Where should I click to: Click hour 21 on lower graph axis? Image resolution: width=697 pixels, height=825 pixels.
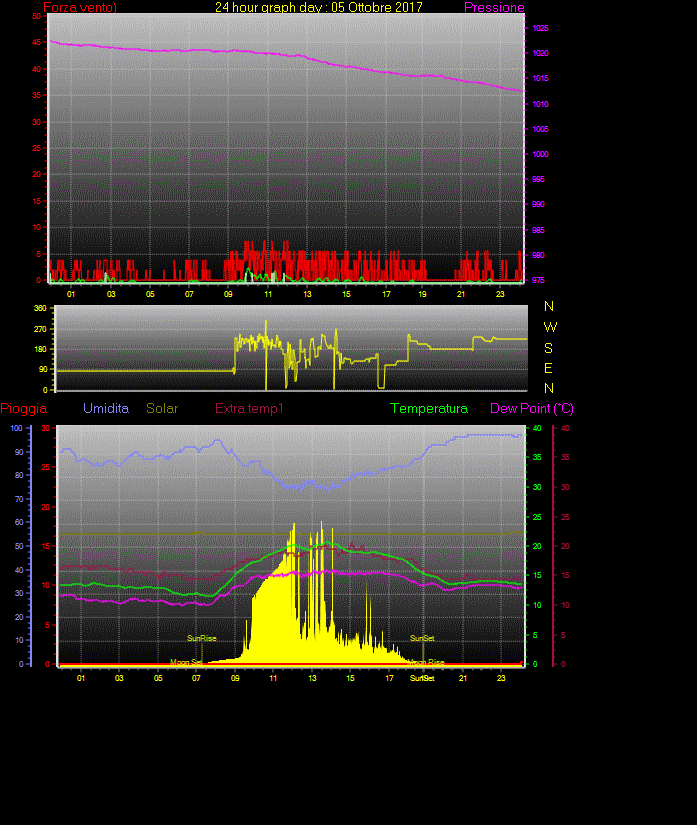pyautogui.click(x=462, y=678)
